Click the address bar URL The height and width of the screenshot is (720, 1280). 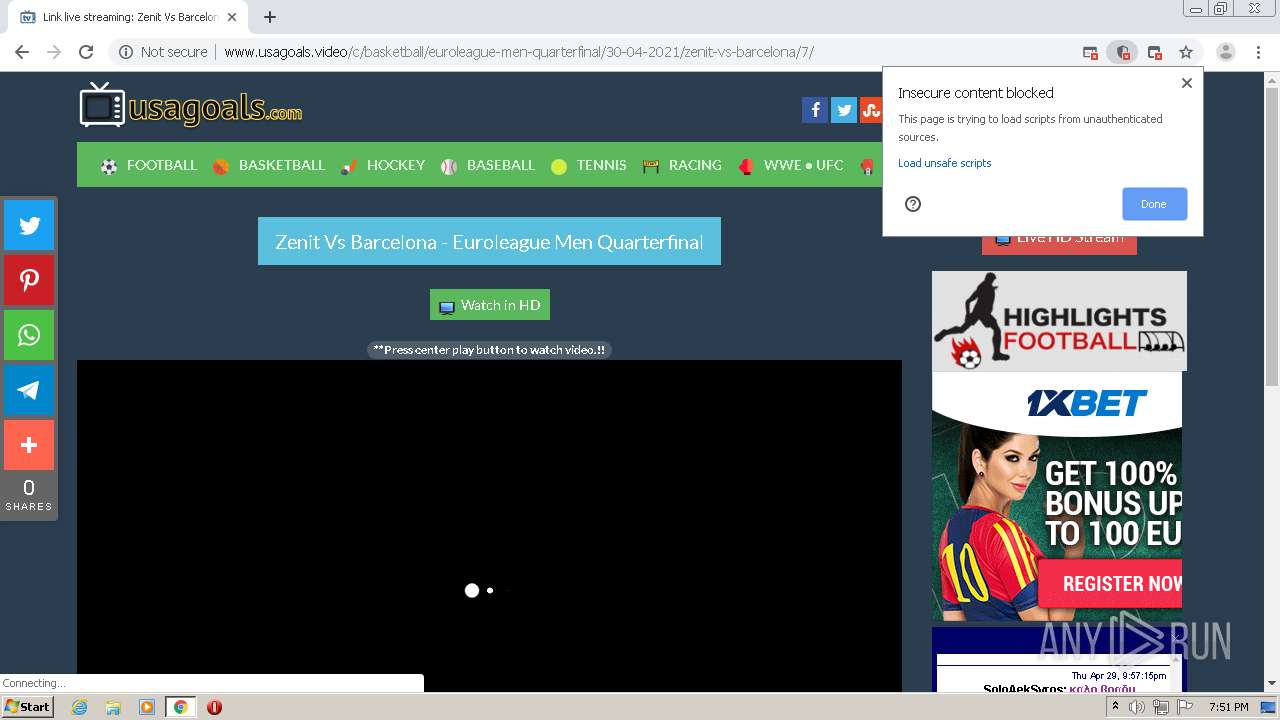tap(518, 52)
